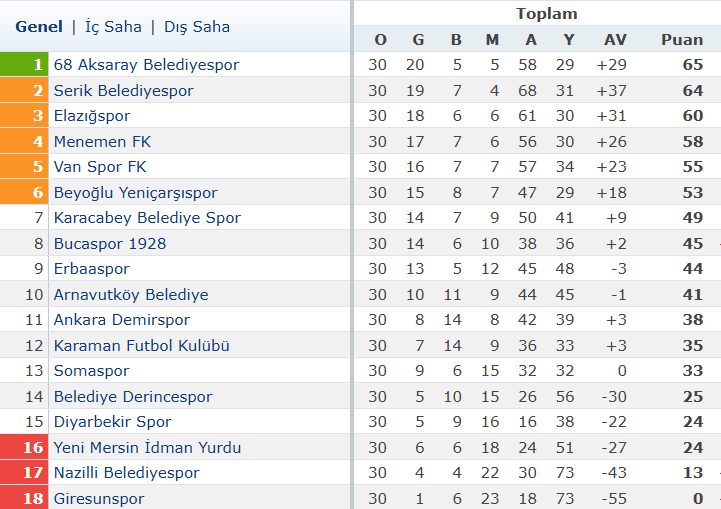
Task: Open Karaman Futbol Kulübü link
Action: [x=142, y=346]
